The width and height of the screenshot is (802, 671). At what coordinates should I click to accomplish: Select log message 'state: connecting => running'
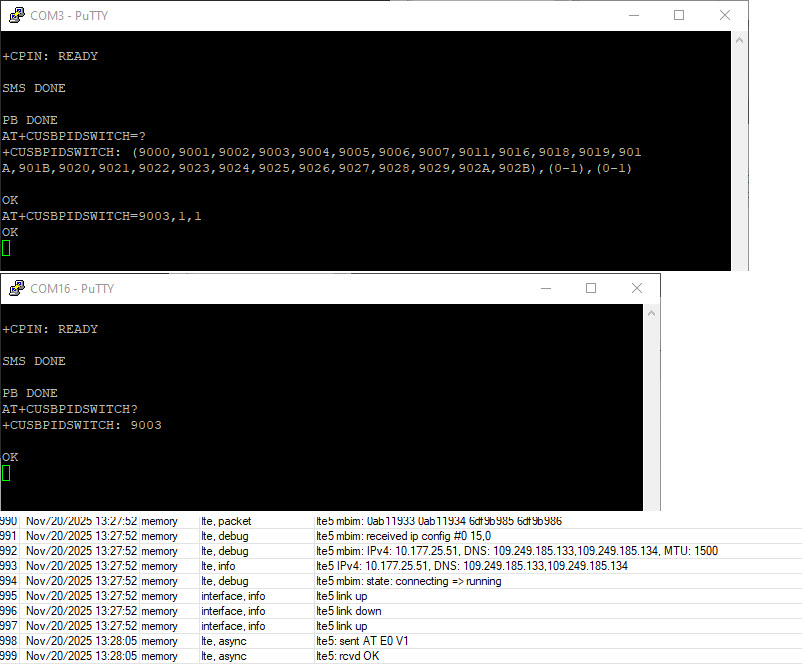click(x=409, y=581)
